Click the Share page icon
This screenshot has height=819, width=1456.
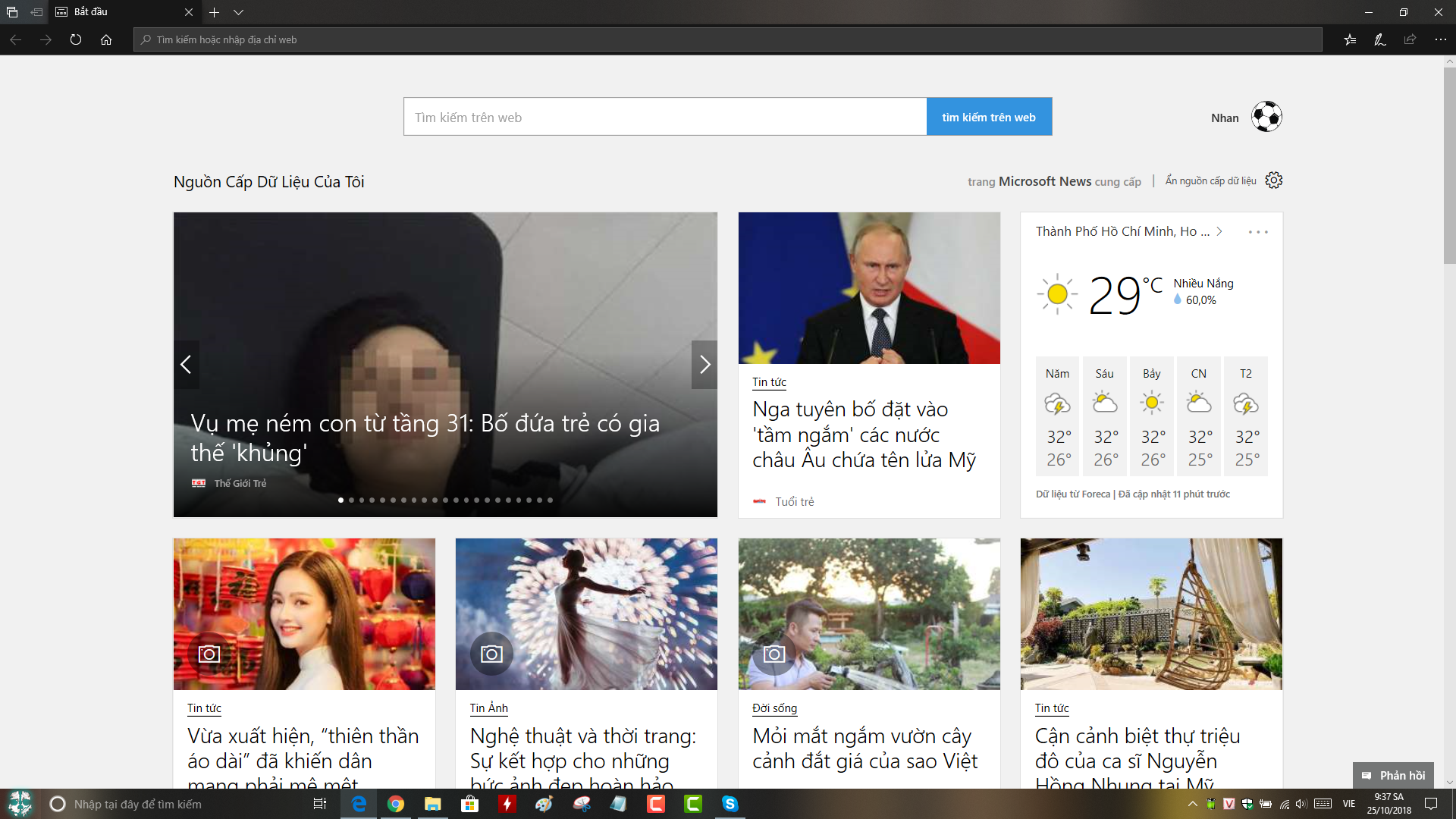coord(1410,39)
